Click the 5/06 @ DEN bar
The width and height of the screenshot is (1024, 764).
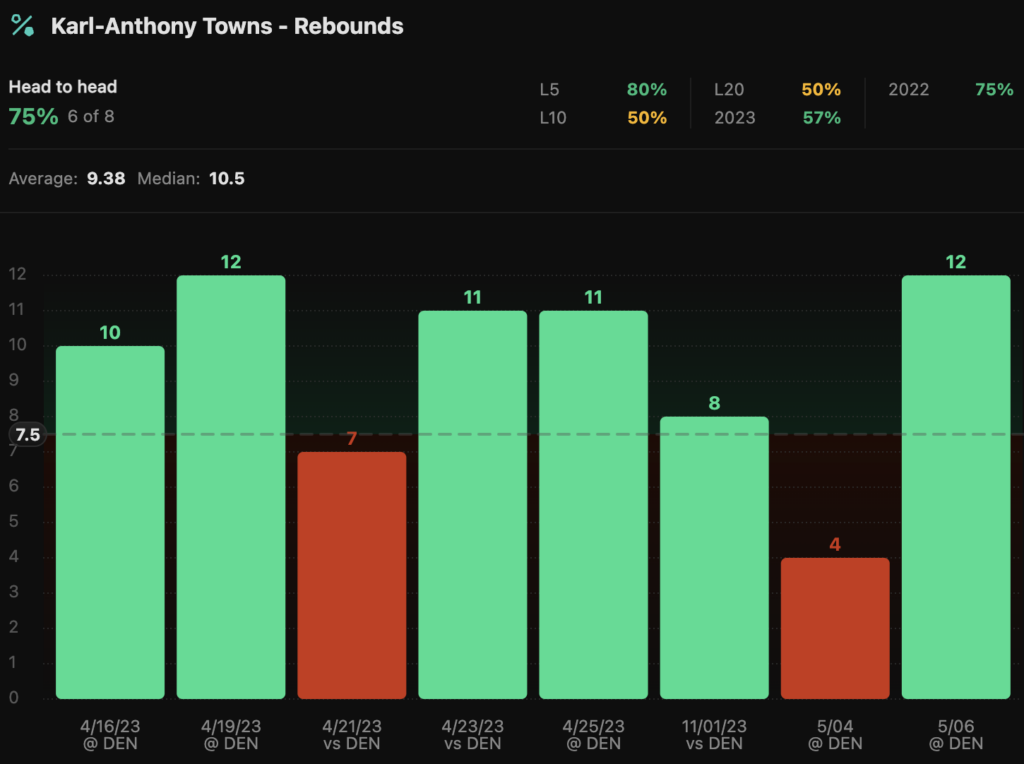tap(955, 487)
